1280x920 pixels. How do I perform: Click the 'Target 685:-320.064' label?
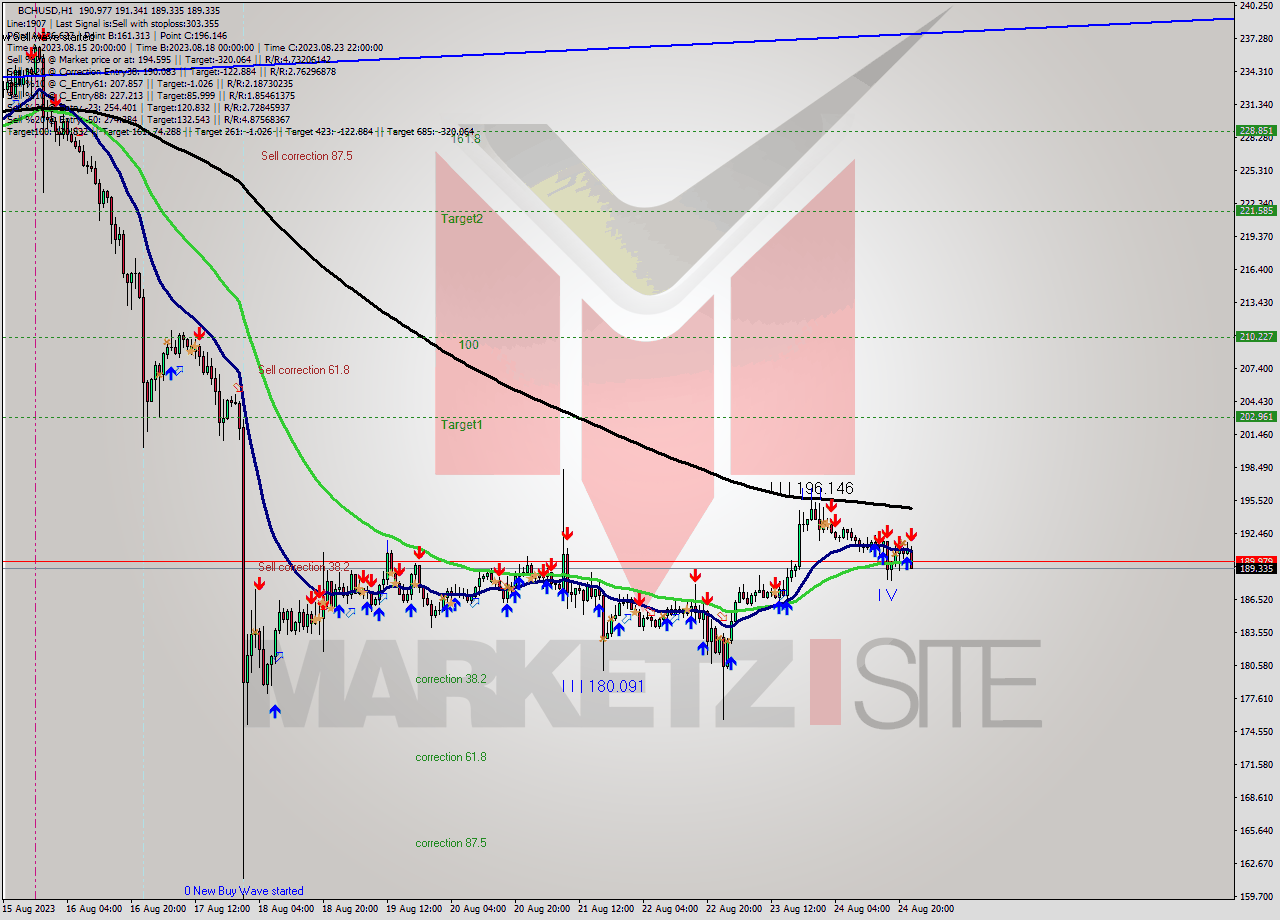tap(430, 131)
